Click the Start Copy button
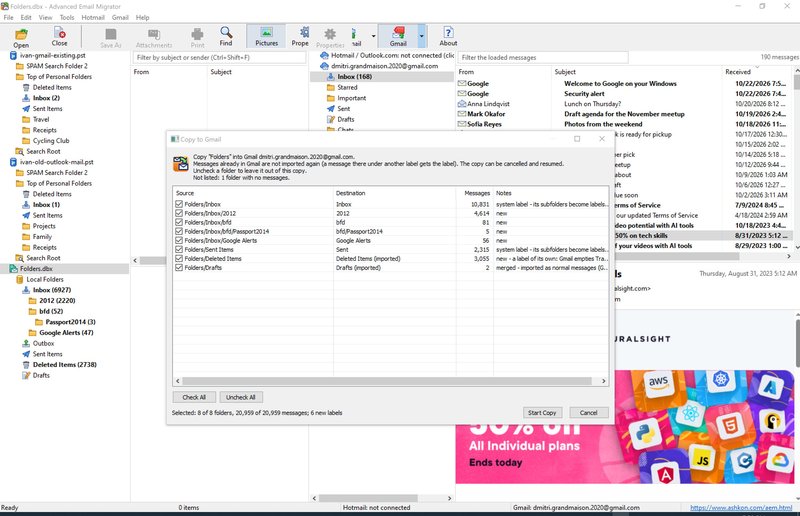The width and height of the screenshot is (800, 516). pos(542,412)
